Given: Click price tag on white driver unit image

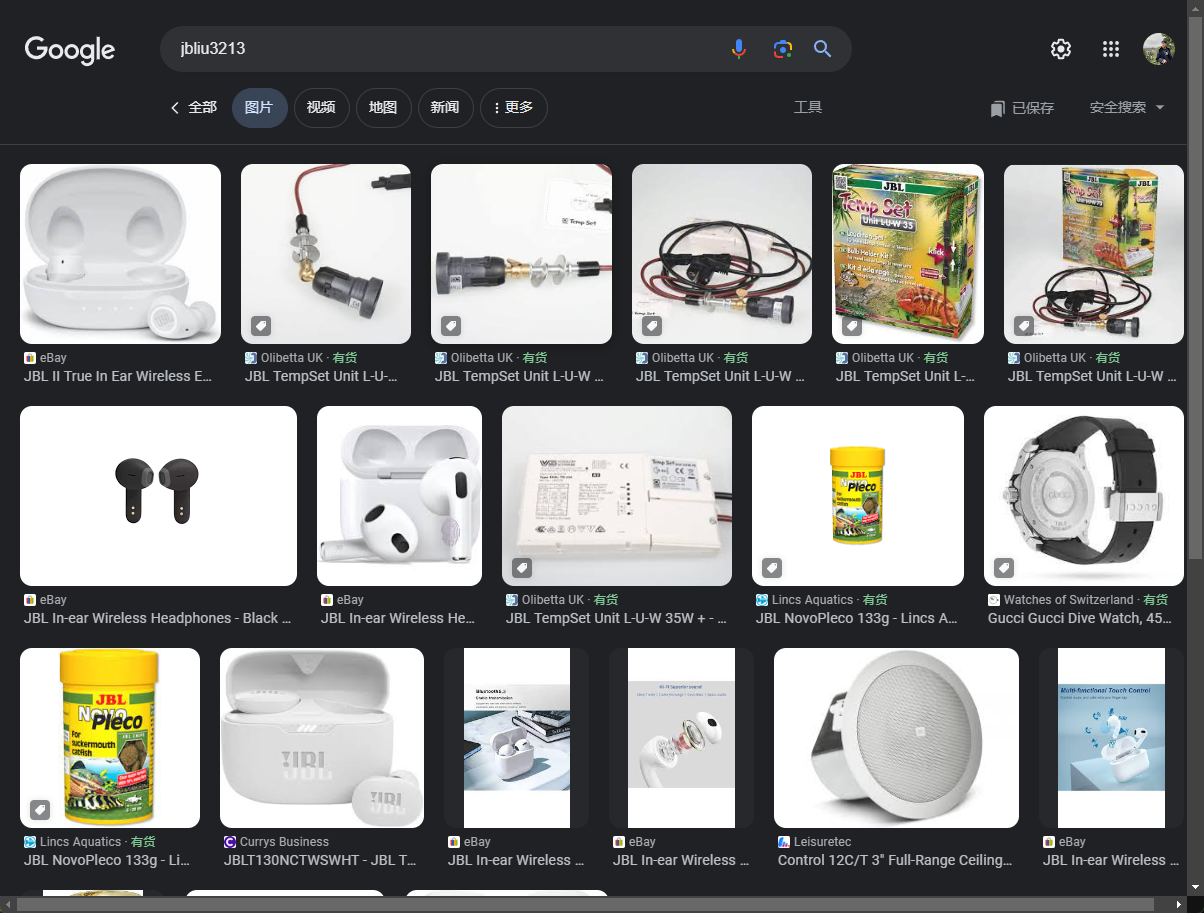Looking at the screenshot, I should (x=521, y=568).
